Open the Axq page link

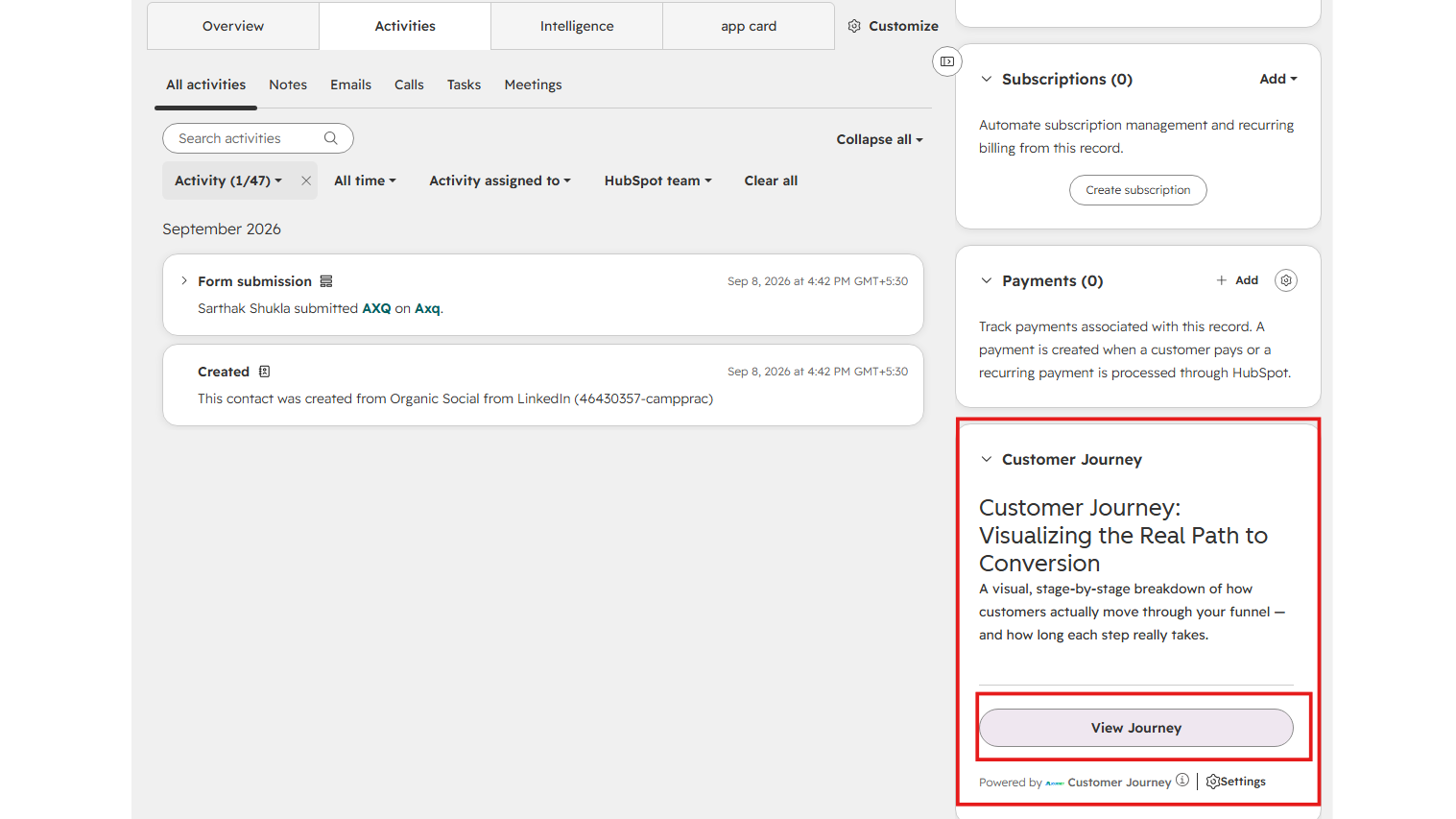(x=427, y=308)
